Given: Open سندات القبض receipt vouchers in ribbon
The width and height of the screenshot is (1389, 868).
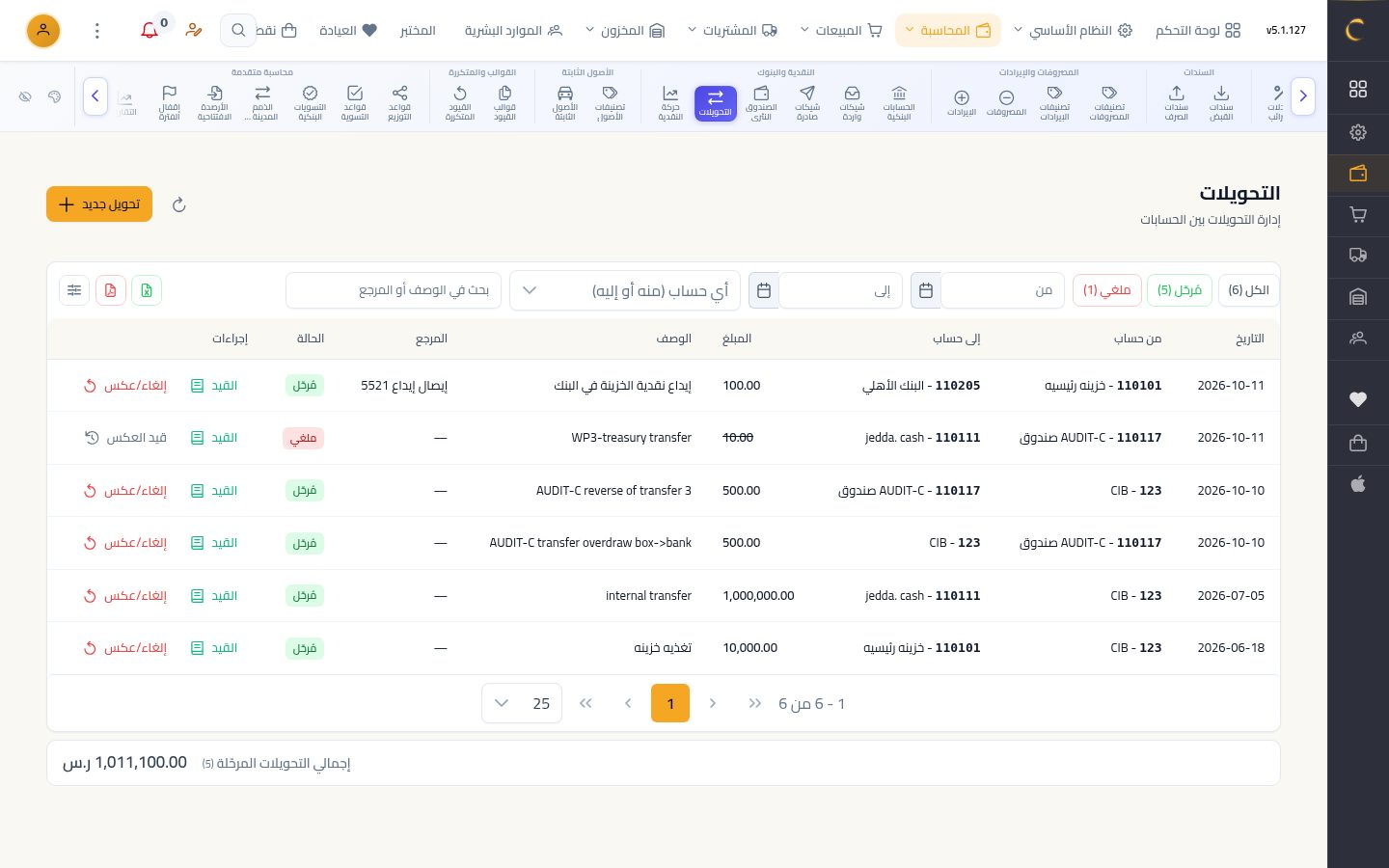Looking at the screenshot, I should pyautogui.click(x=1221, y=102).
